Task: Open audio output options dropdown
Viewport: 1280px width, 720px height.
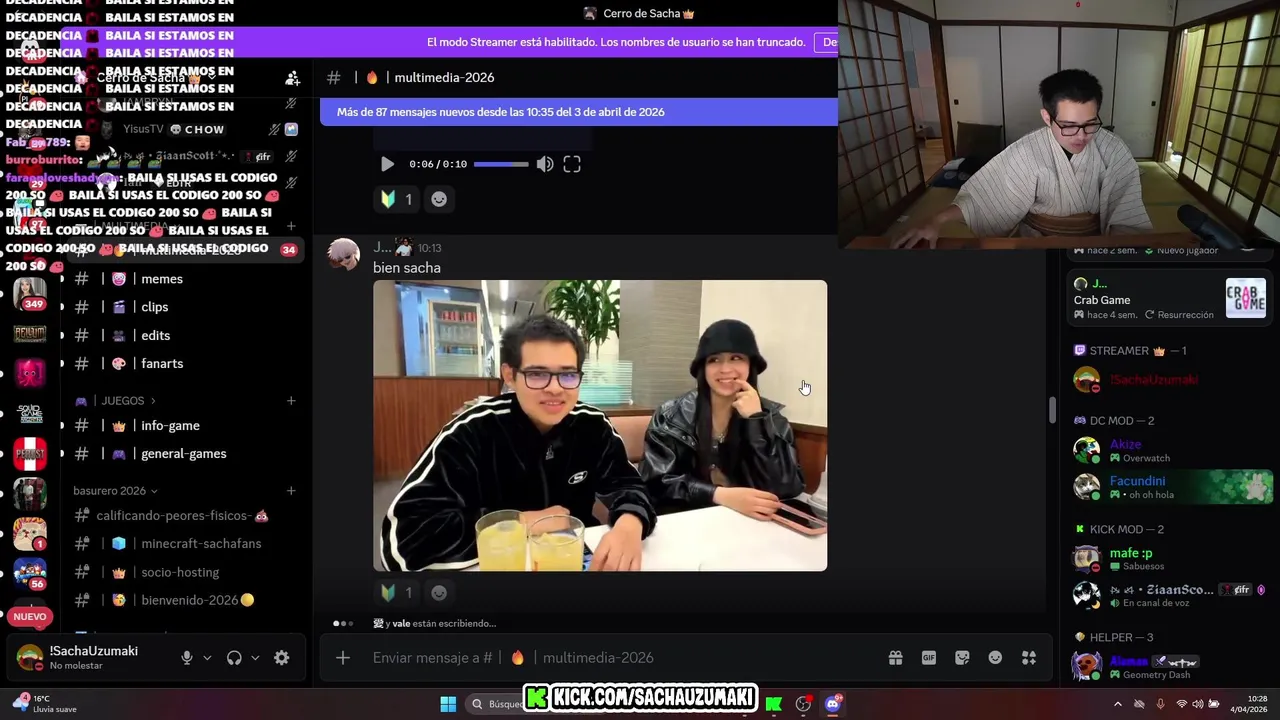Action: (x=255, y=658)
